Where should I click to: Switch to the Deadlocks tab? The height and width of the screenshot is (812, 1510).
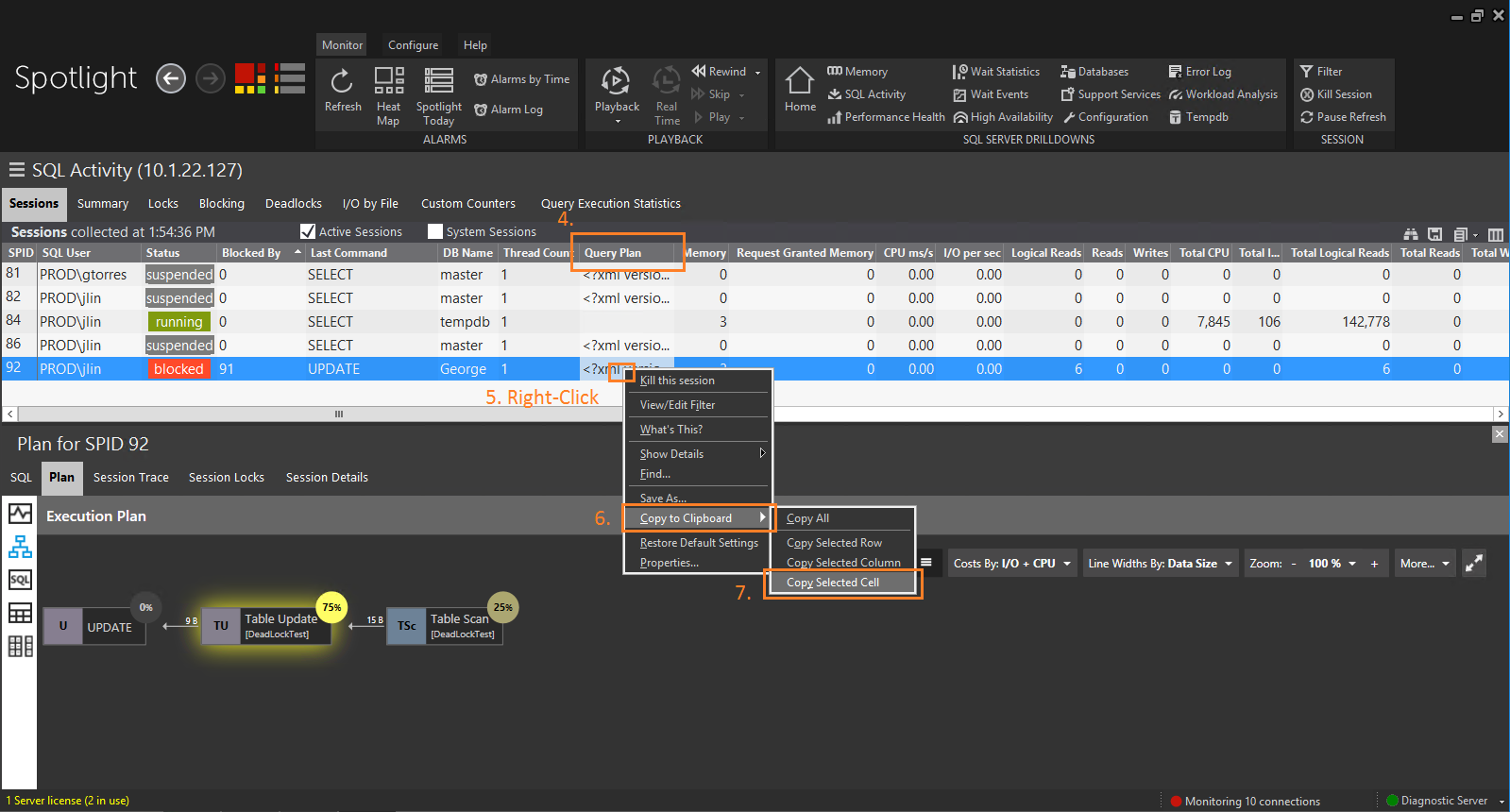click(293, 204)
